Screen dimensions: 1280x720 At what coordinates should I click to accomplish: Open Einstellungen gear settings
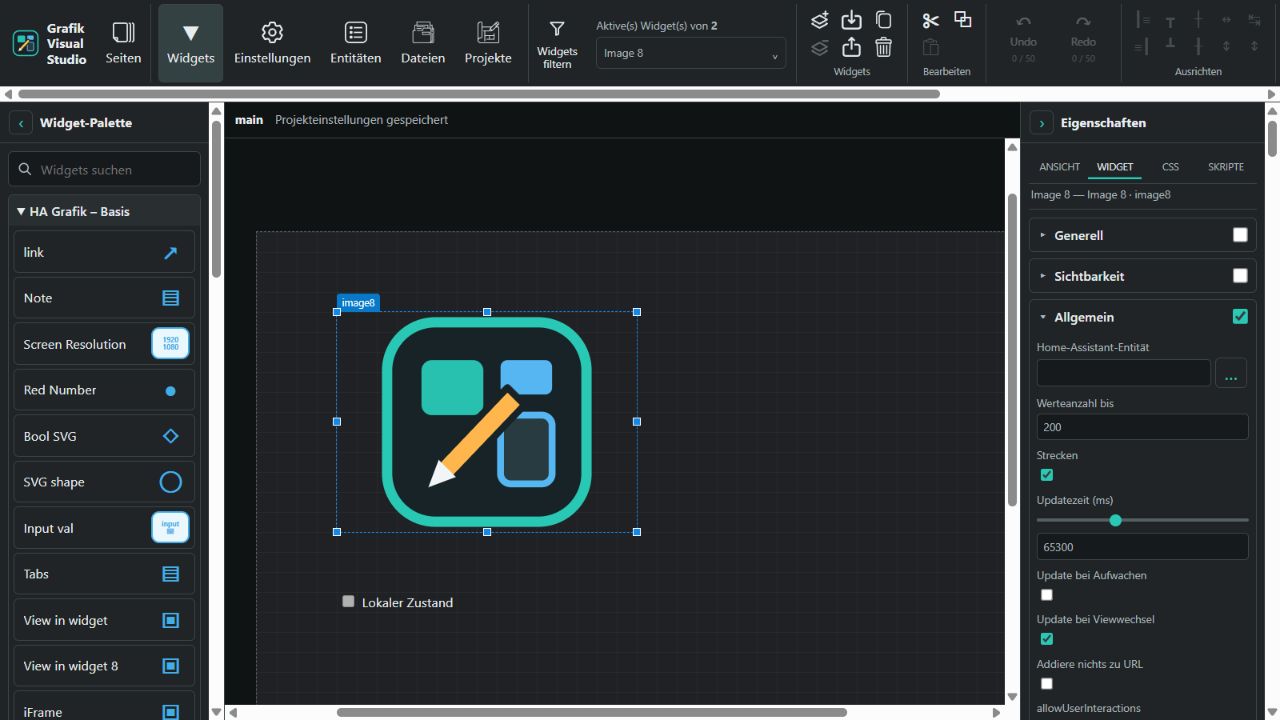pyautogui.click(x=272, y=43)
